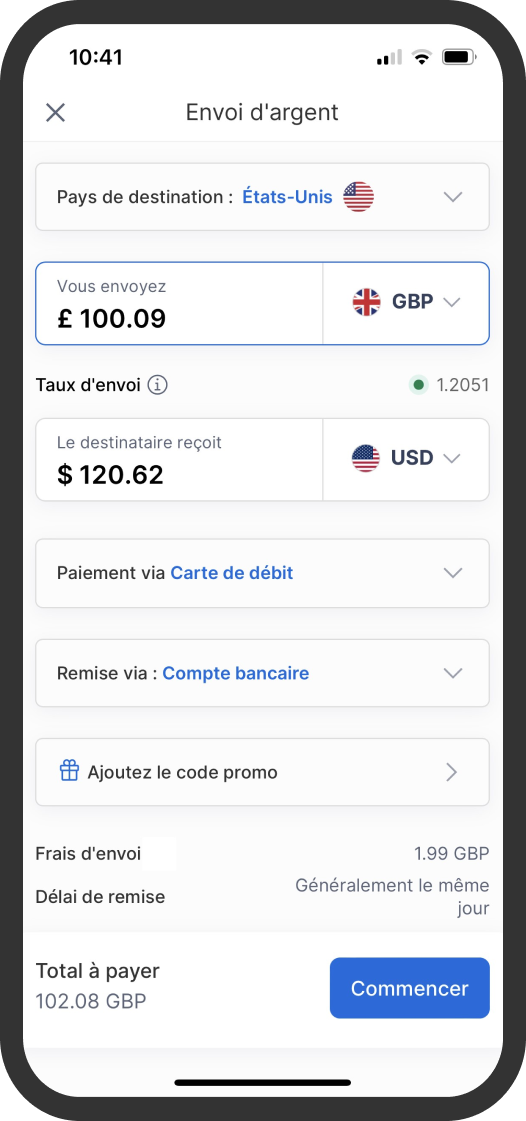Viewport: 526px width, 1121px height.
Task: Expand Remise via Compte bancaire options
Action: pos(262,673)
